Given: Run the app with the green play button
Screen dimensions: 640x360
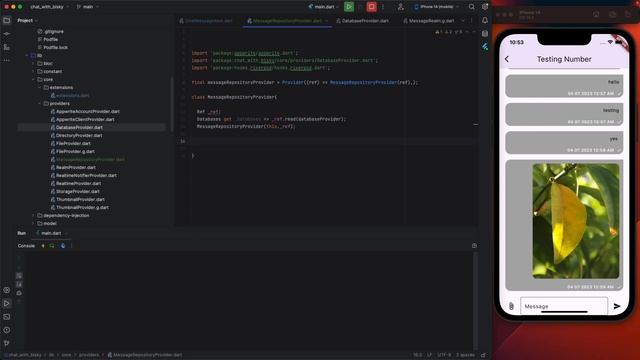Looking at the screenshot, I should click(x=349, y=7).
